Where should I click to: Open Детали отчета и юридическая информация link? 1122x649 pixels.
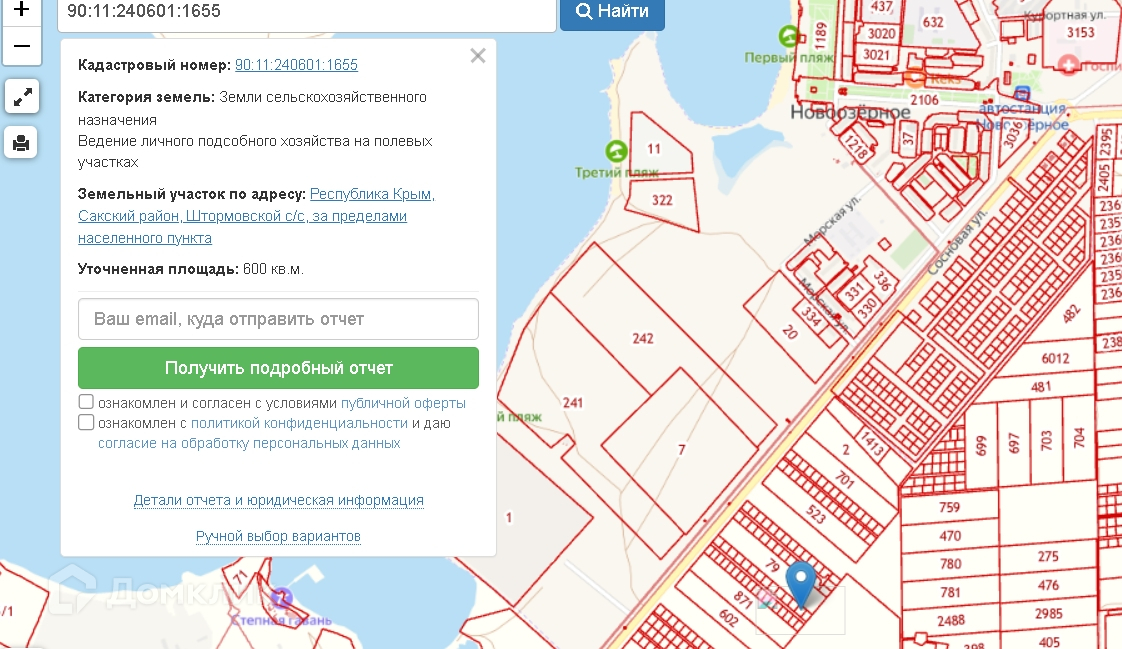click(278, 500)
